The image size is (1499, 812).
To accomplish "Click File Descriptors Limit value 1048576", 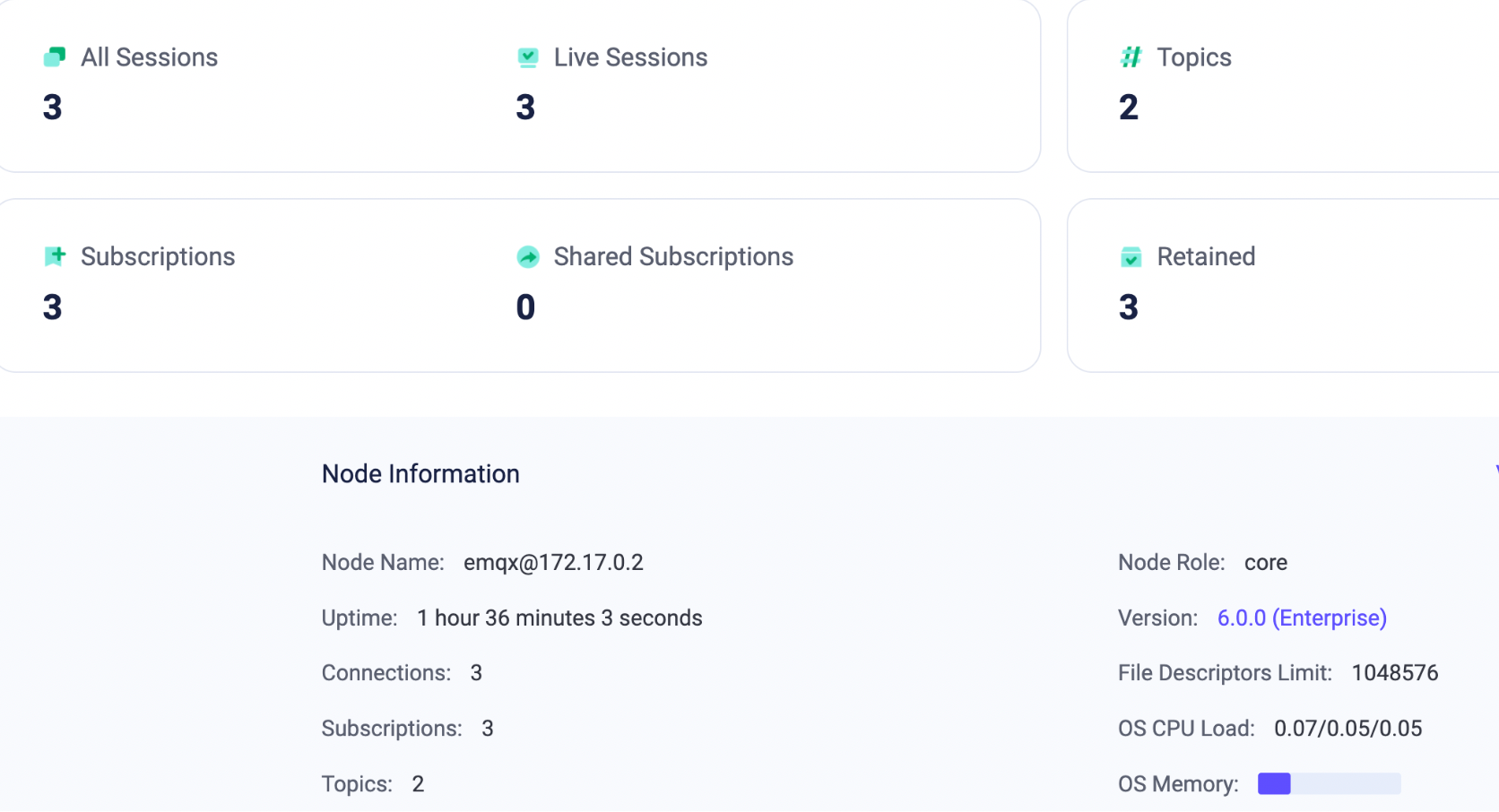I will click(x=1395, y=673).
